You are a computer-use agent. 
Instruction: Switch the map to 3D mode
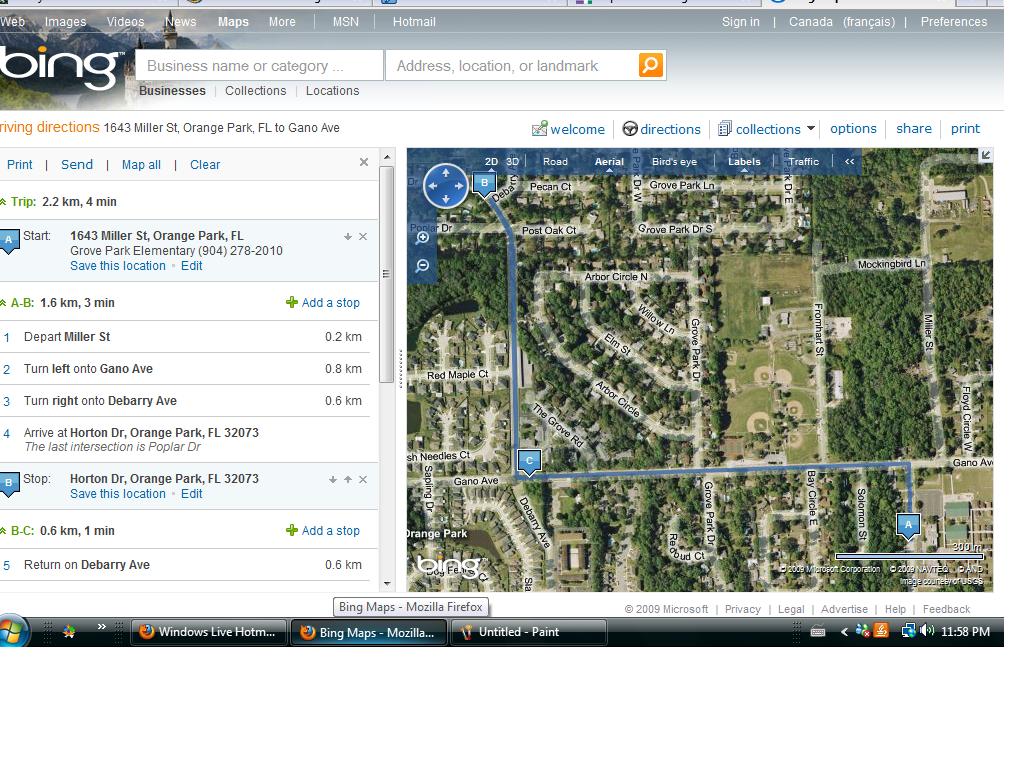point(513,161)
